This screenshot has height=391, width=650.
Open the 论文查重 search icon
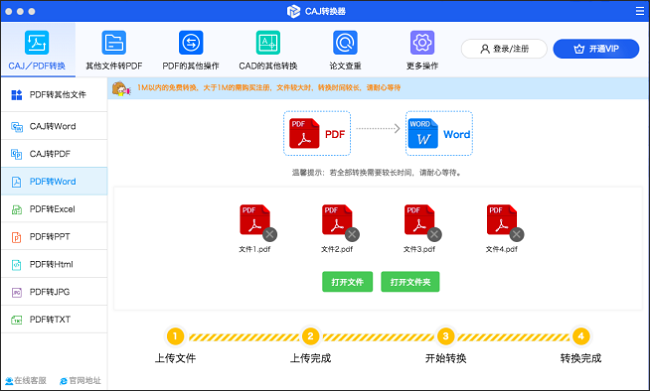coord(345,42)
